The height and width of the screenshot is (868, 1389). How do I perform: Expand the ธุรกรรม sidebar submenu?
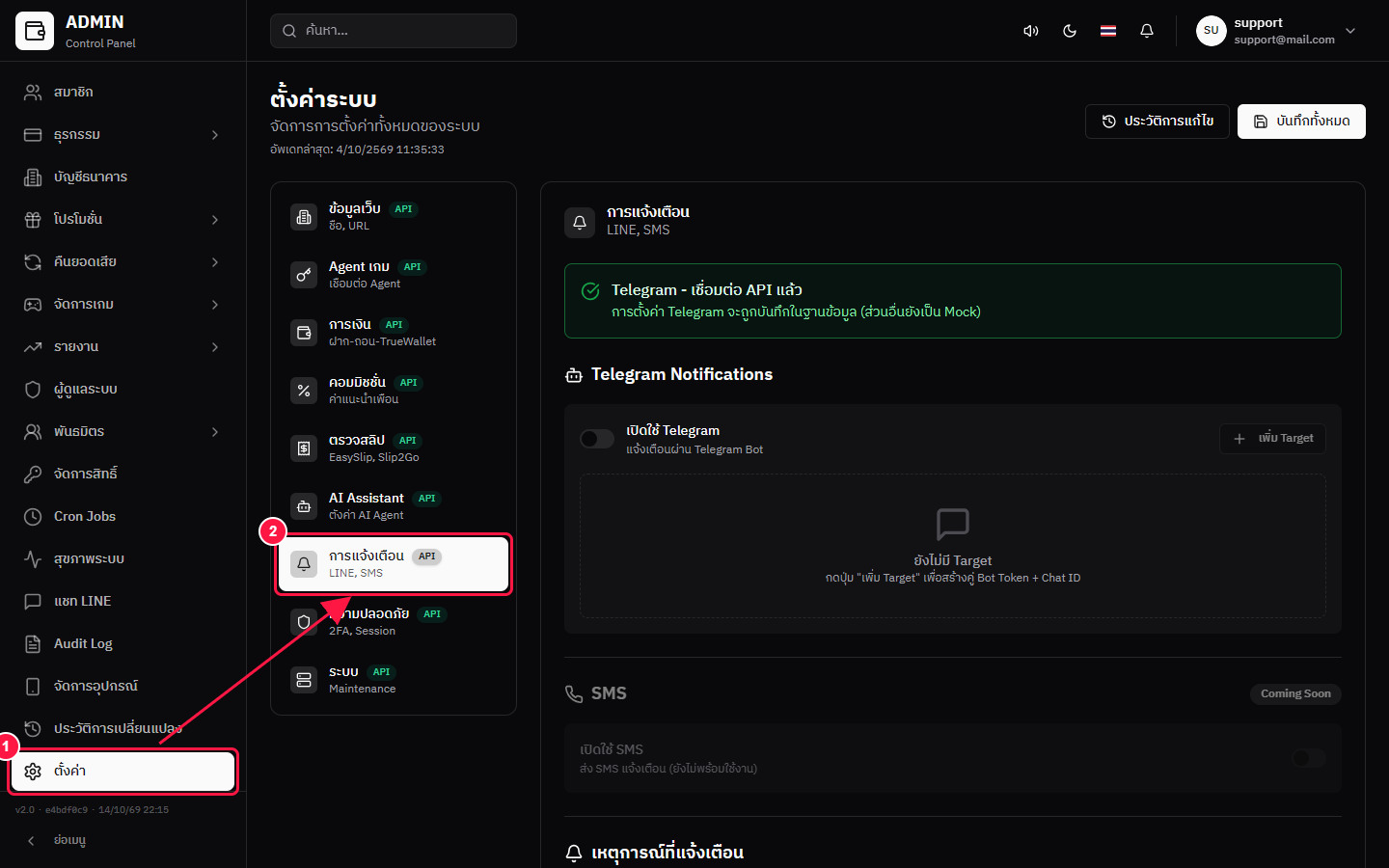pos(215,135)
